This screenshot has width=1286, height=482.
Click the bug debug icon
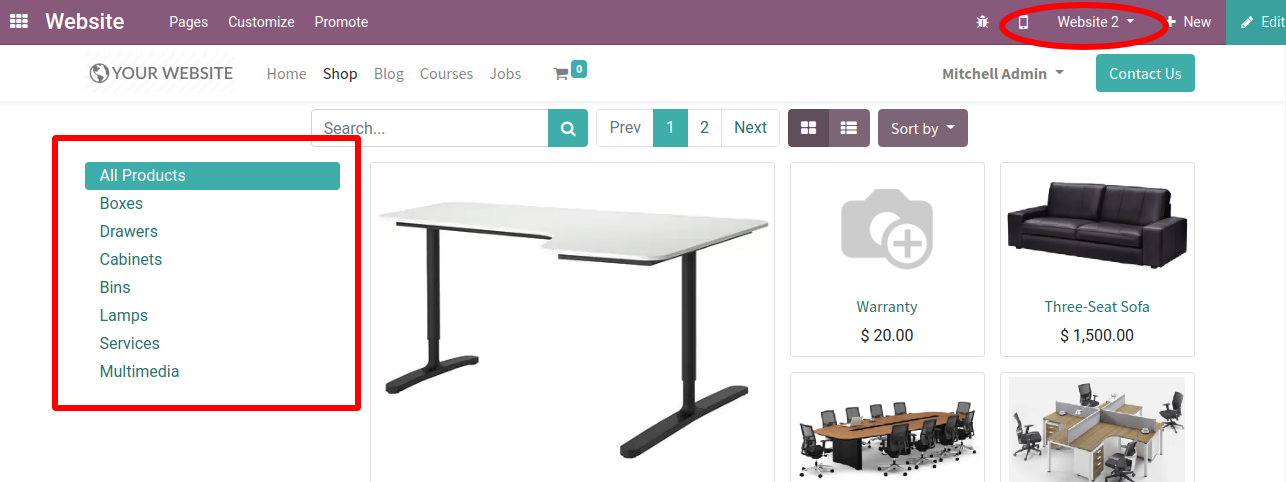[x=982, y=22]
